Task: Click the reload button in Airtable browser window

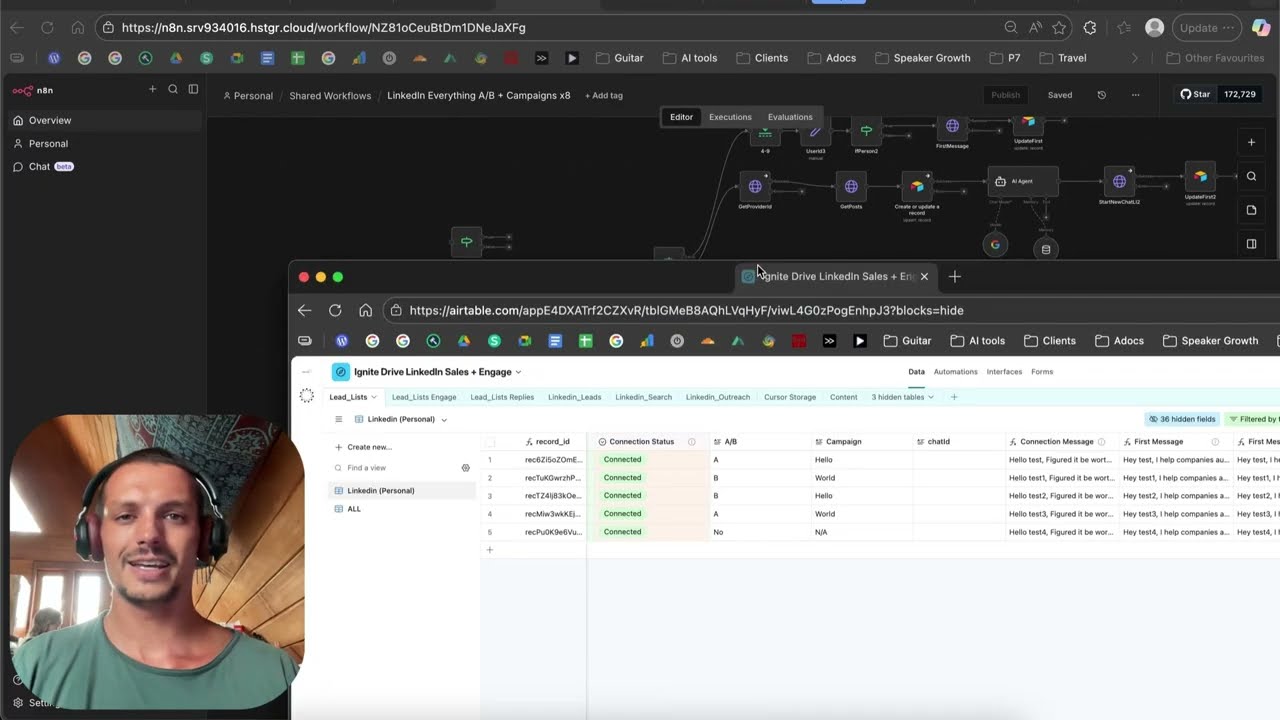Action: coord(335,310)
